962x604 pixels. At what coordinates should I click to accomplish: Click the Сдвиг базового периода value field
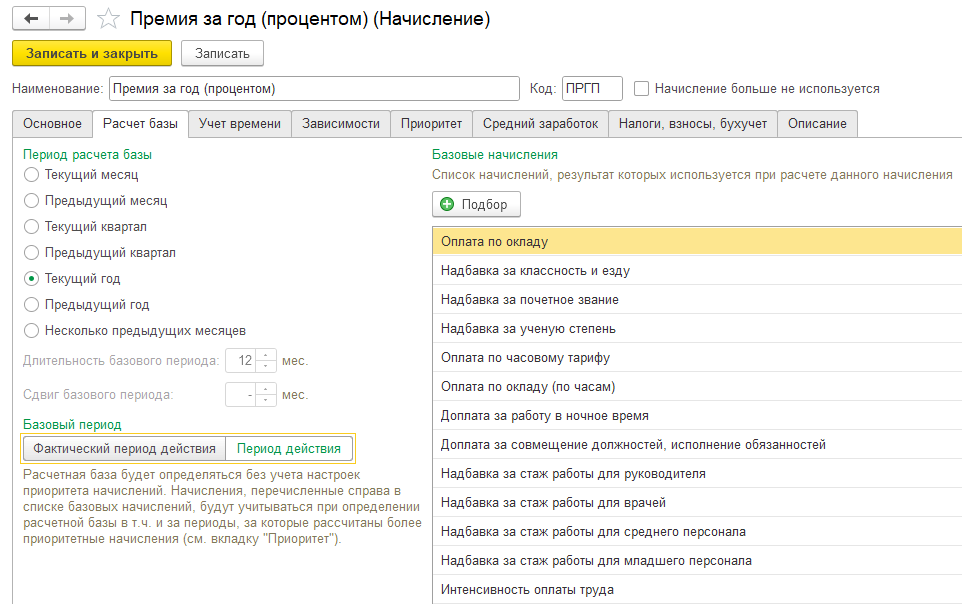(241, 395)
